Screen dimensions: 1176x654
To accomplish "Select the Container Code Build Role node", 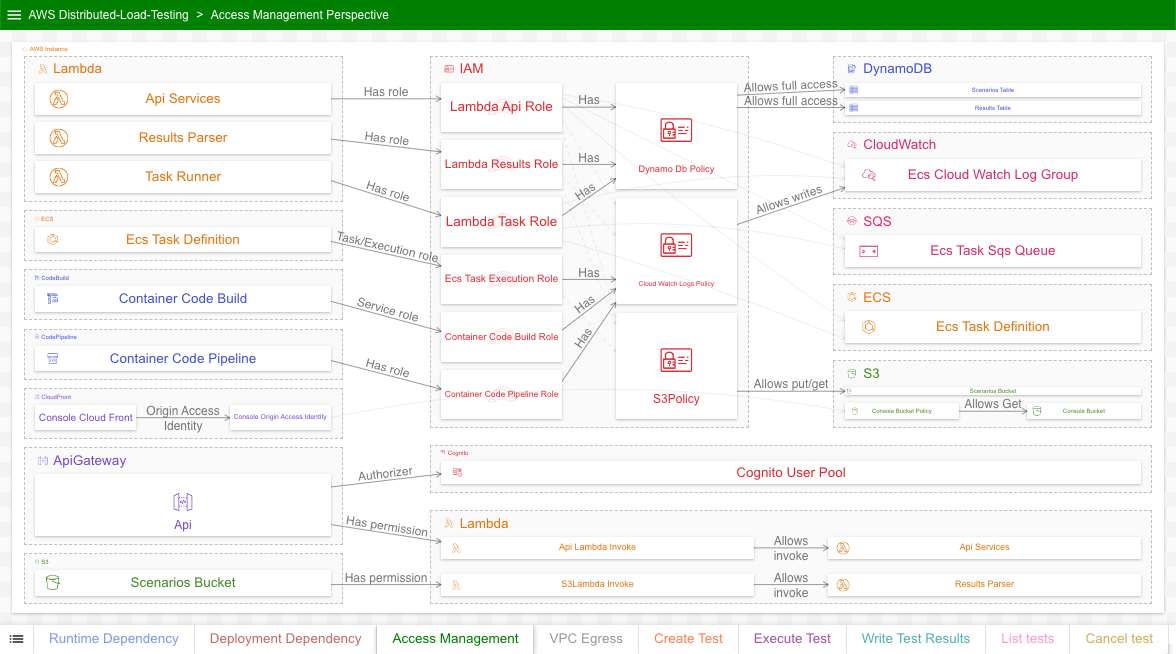I will tap(501, 337).
